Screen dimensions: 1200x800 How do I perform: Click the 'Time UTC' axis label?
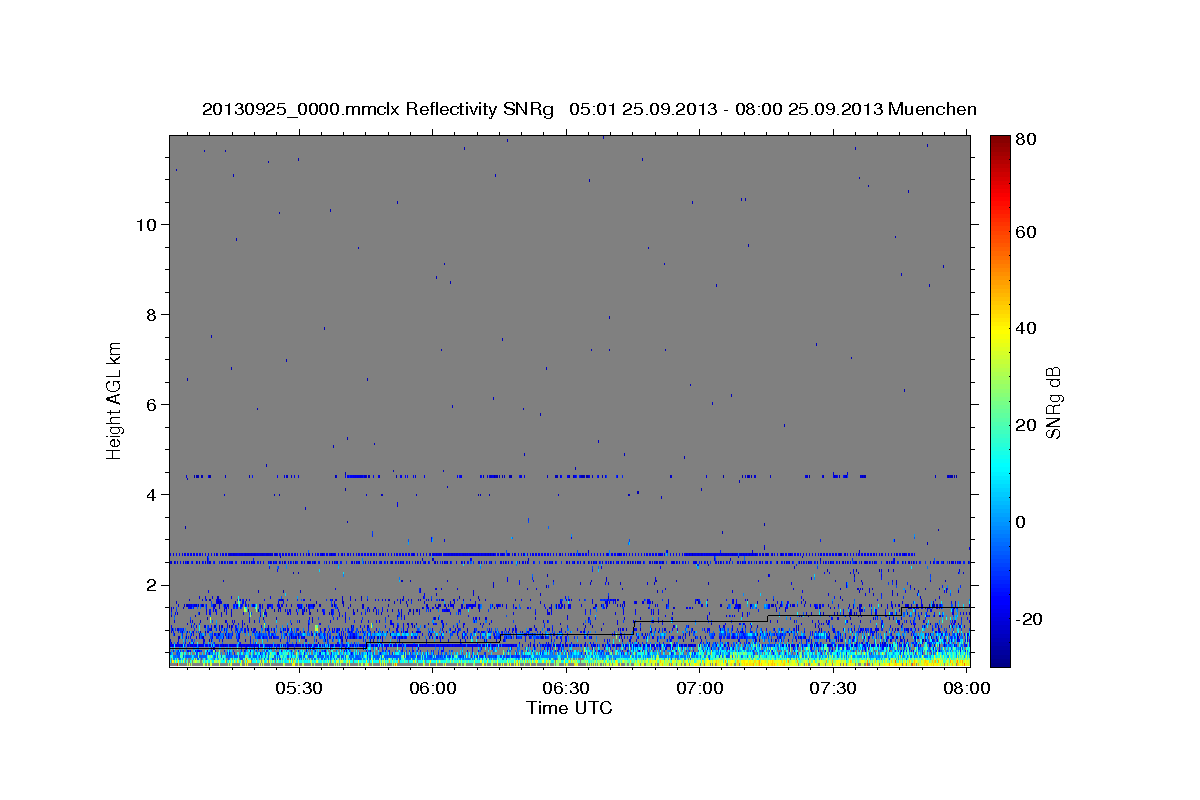point(569,708)
